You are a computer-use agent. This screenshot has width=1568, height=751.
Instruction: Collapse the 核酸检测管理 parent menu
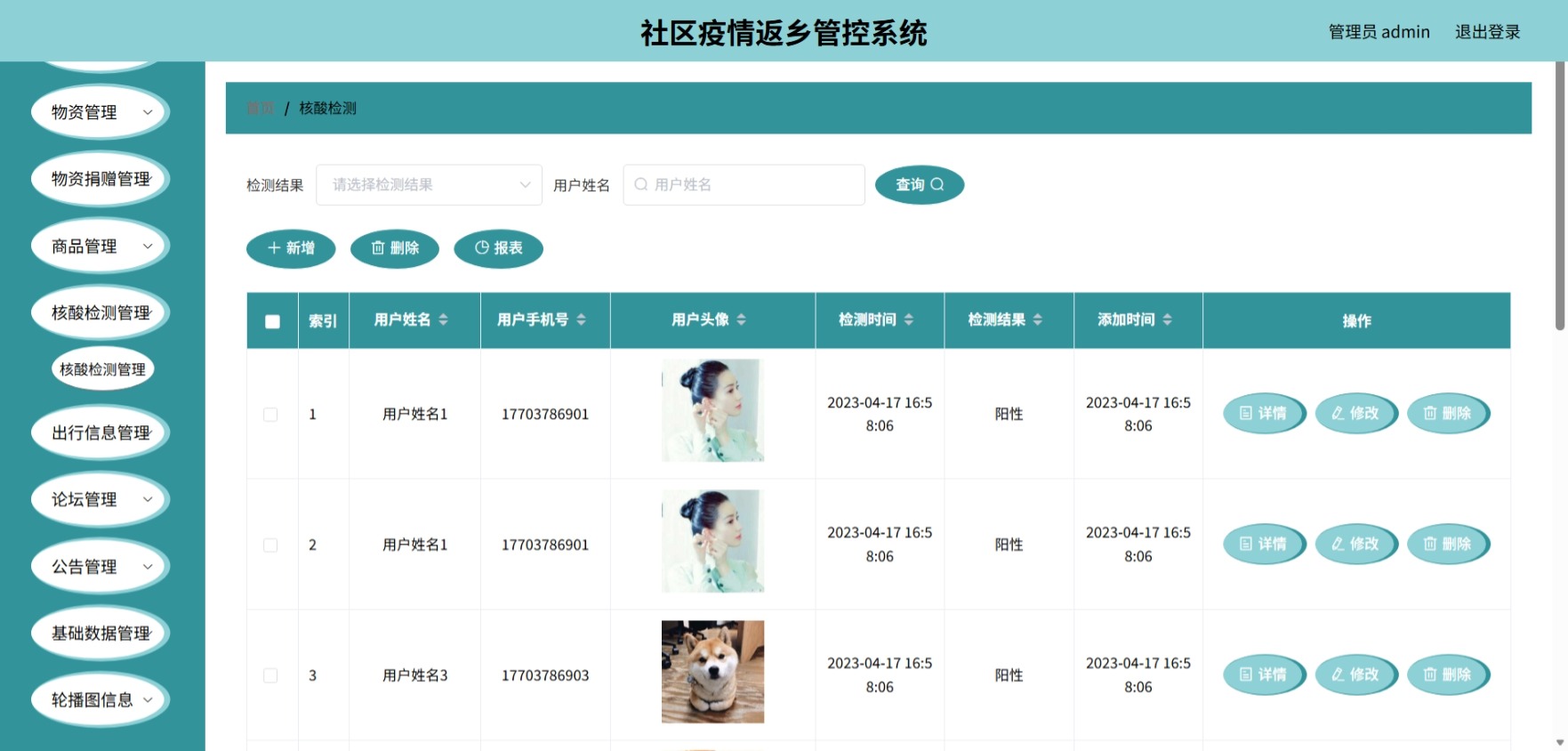pyautogui.click(x=100, y=313)
